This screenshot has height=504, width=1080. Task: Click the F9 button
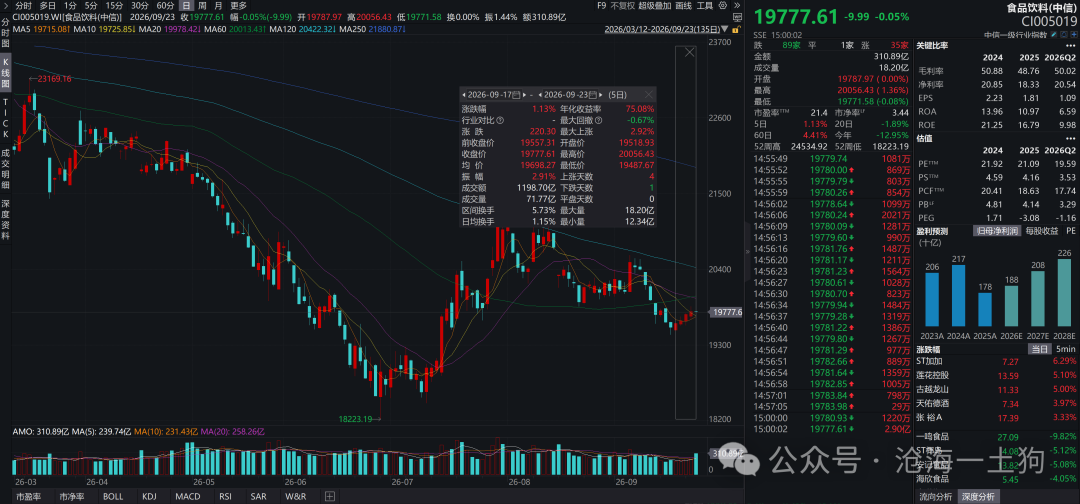601,6
